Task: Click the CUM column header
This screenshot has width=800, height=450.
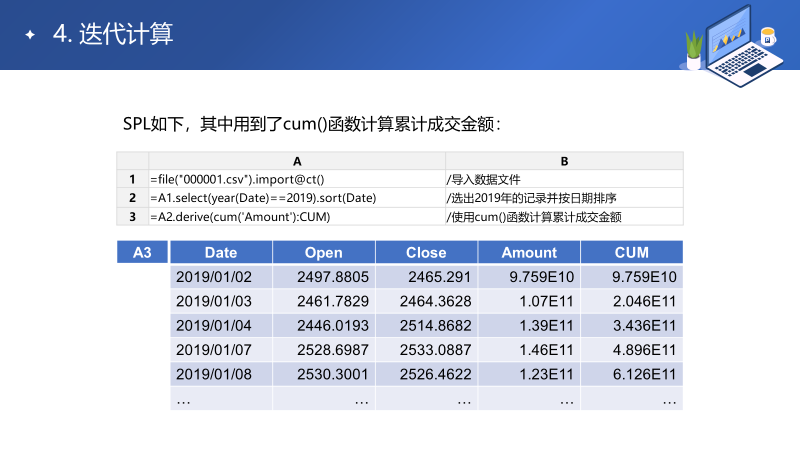Action: point(631,253)
